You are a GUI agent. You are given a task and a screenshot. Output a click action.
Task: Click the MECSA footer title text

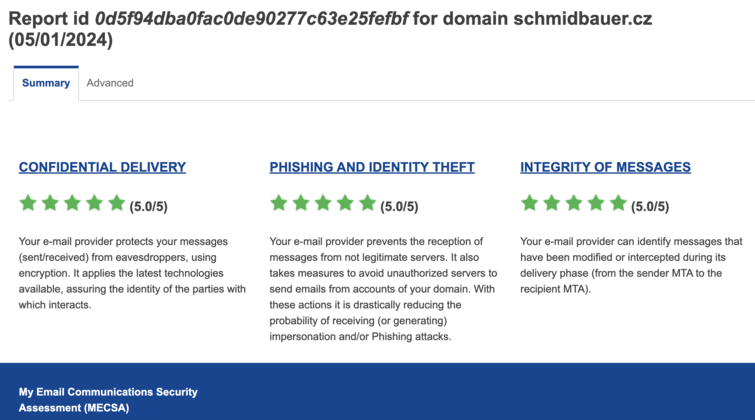click(108, 400)
